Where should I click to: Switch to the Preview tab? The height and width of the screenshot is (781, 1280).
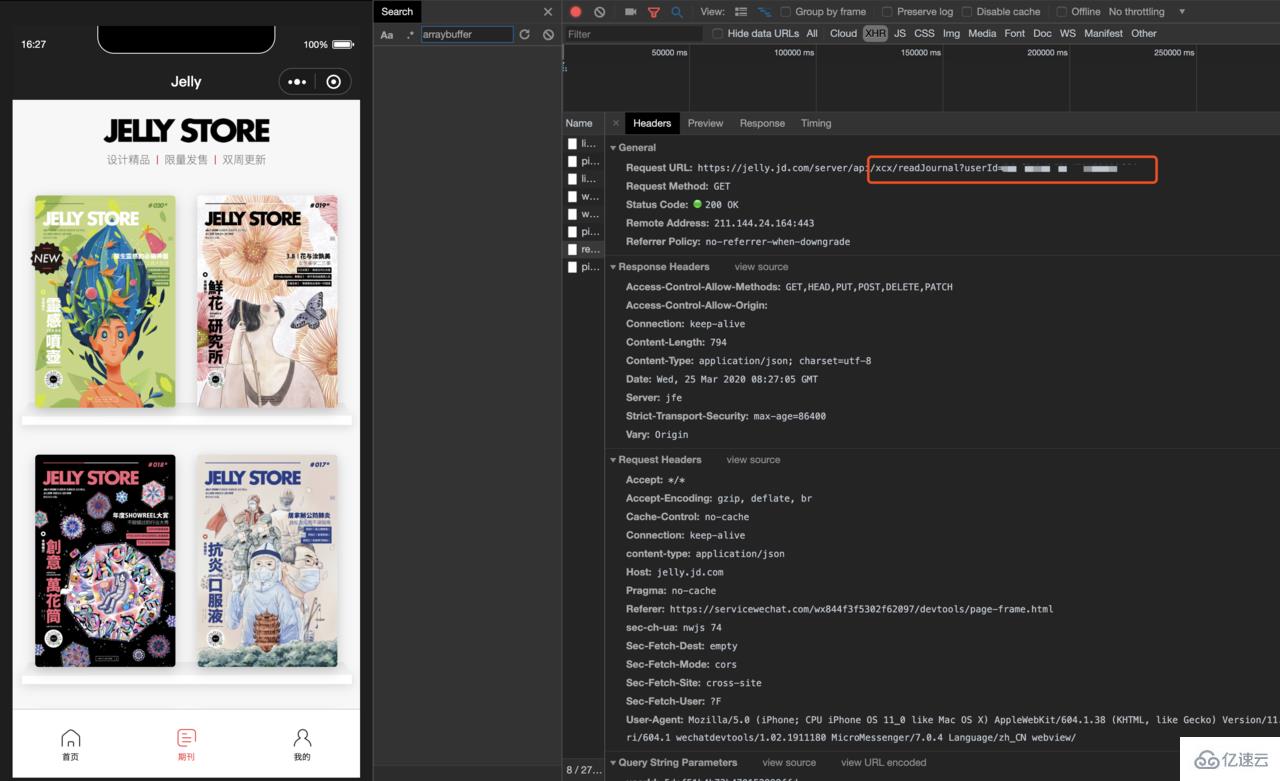pos(705,123)
